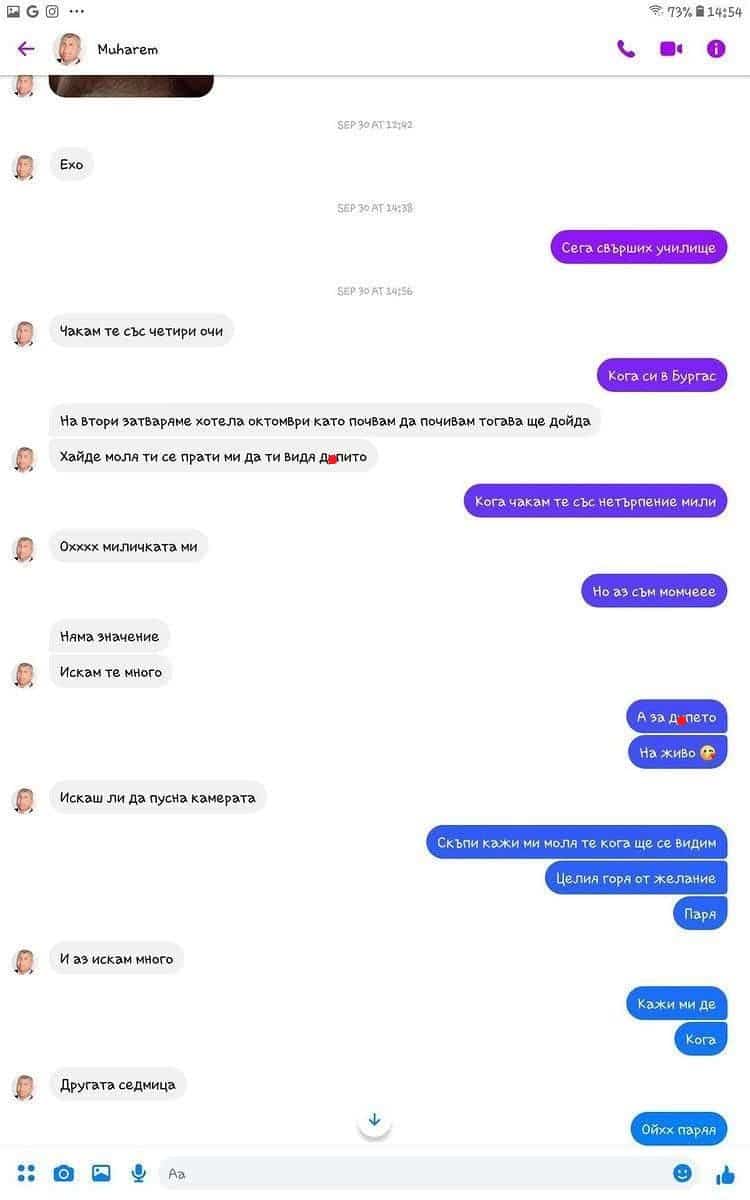The height and width of the screenshot is (1200, 750).
Task: Tap the sender avatar beside 'Другата седмица'
Action: pyautogui.click(x=24, y=1086)
